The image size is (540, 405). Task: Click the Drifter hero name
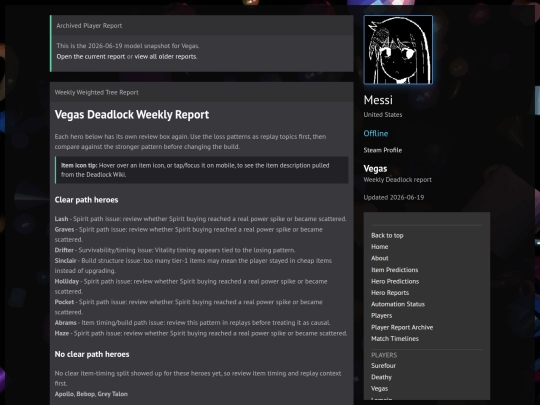tap(64, 250)
